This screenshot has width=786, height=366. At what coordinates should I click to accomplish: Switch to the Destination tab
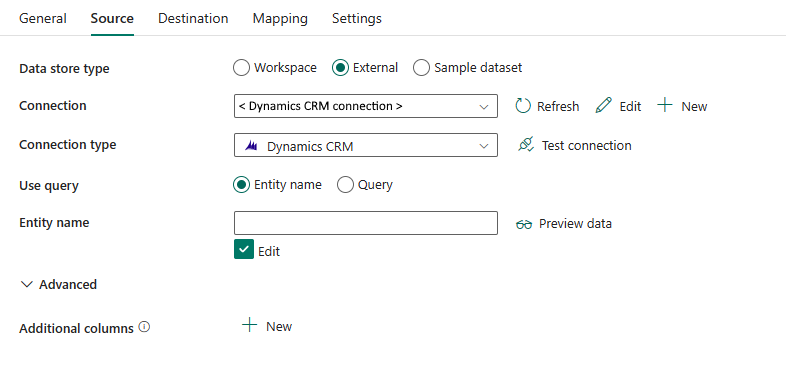pyautogui.click(x=193, y=19)
